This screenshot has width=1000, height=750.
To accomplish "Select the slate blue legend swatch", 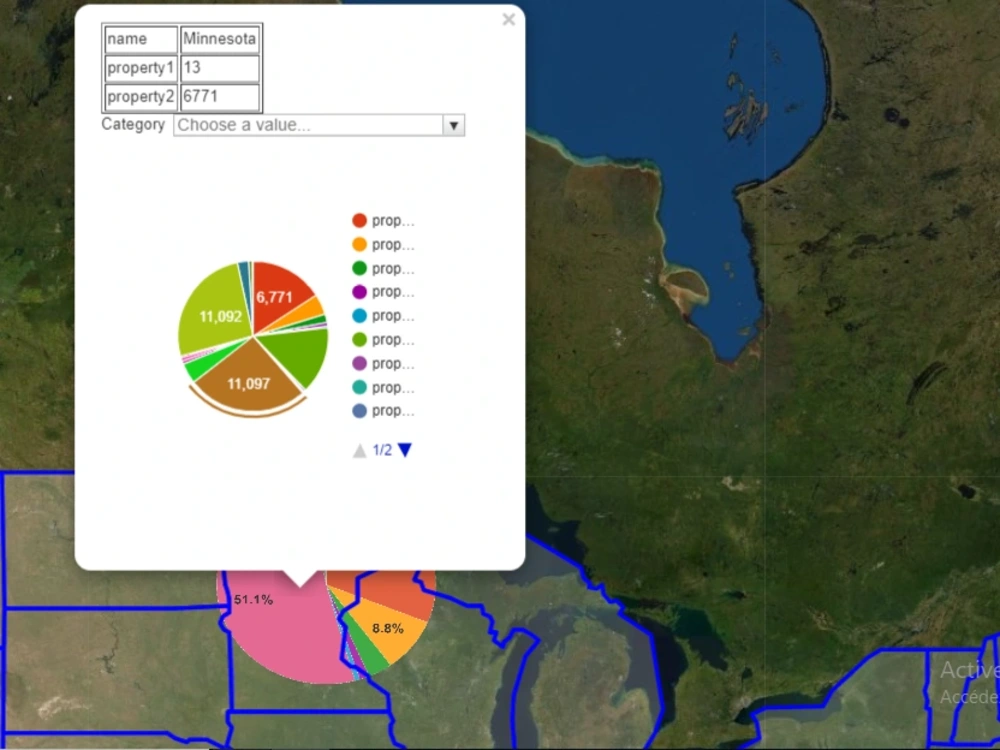I will coord(360,411).
